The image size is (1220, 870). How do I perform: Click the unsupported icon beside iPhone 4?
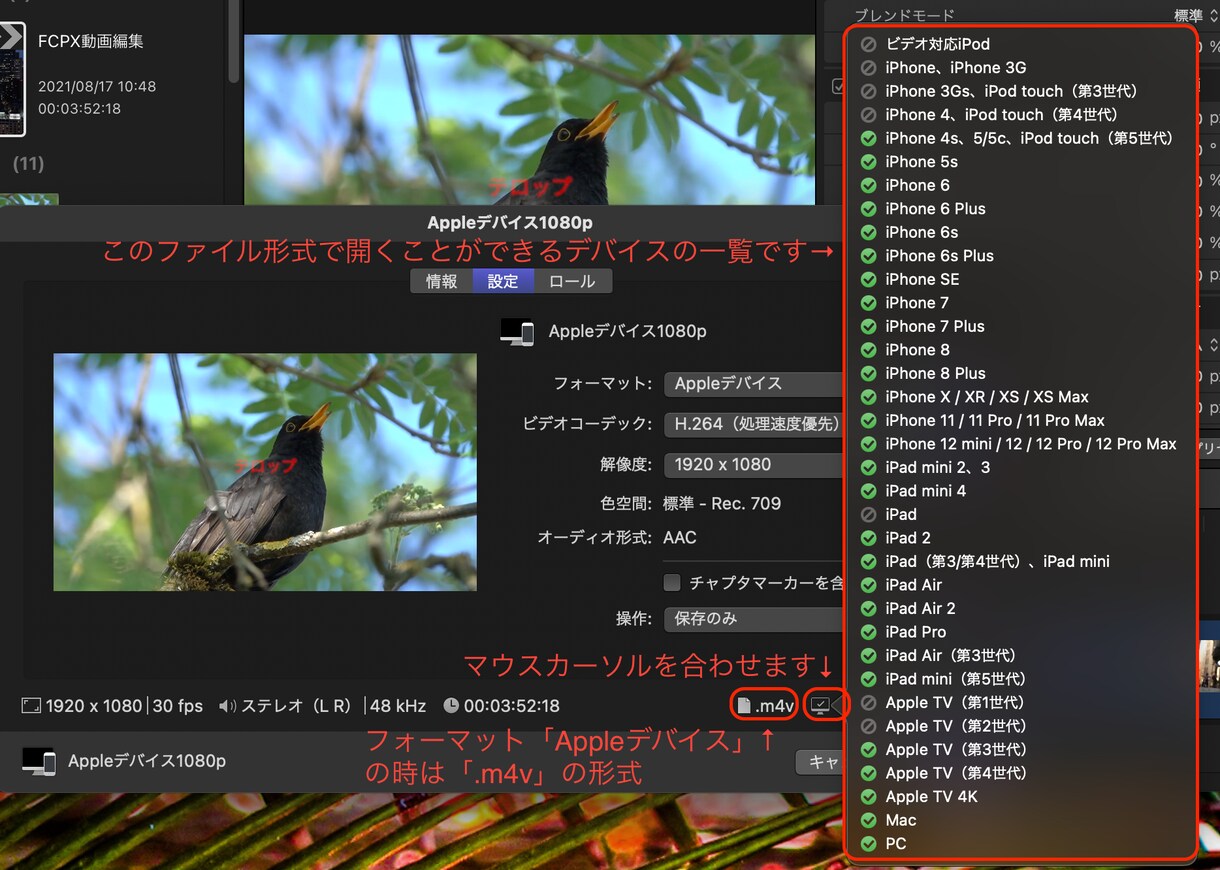pyautogui.click(x=868, y=115)
